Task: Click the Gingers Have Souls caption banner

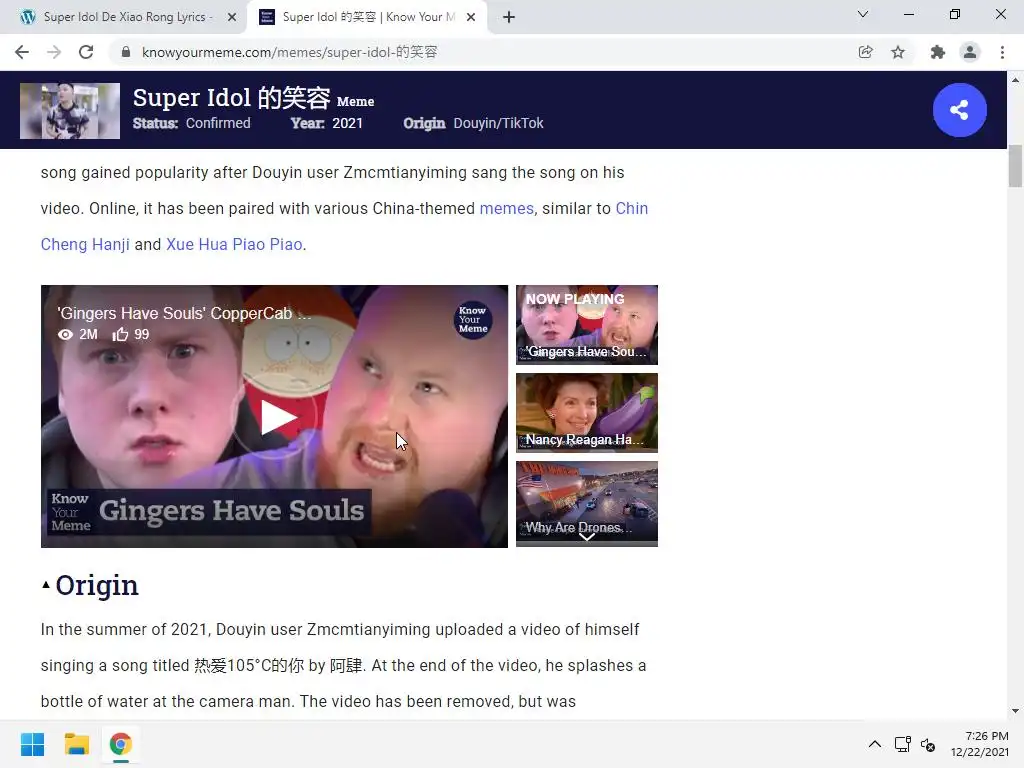Action: [x=209, y=511]
